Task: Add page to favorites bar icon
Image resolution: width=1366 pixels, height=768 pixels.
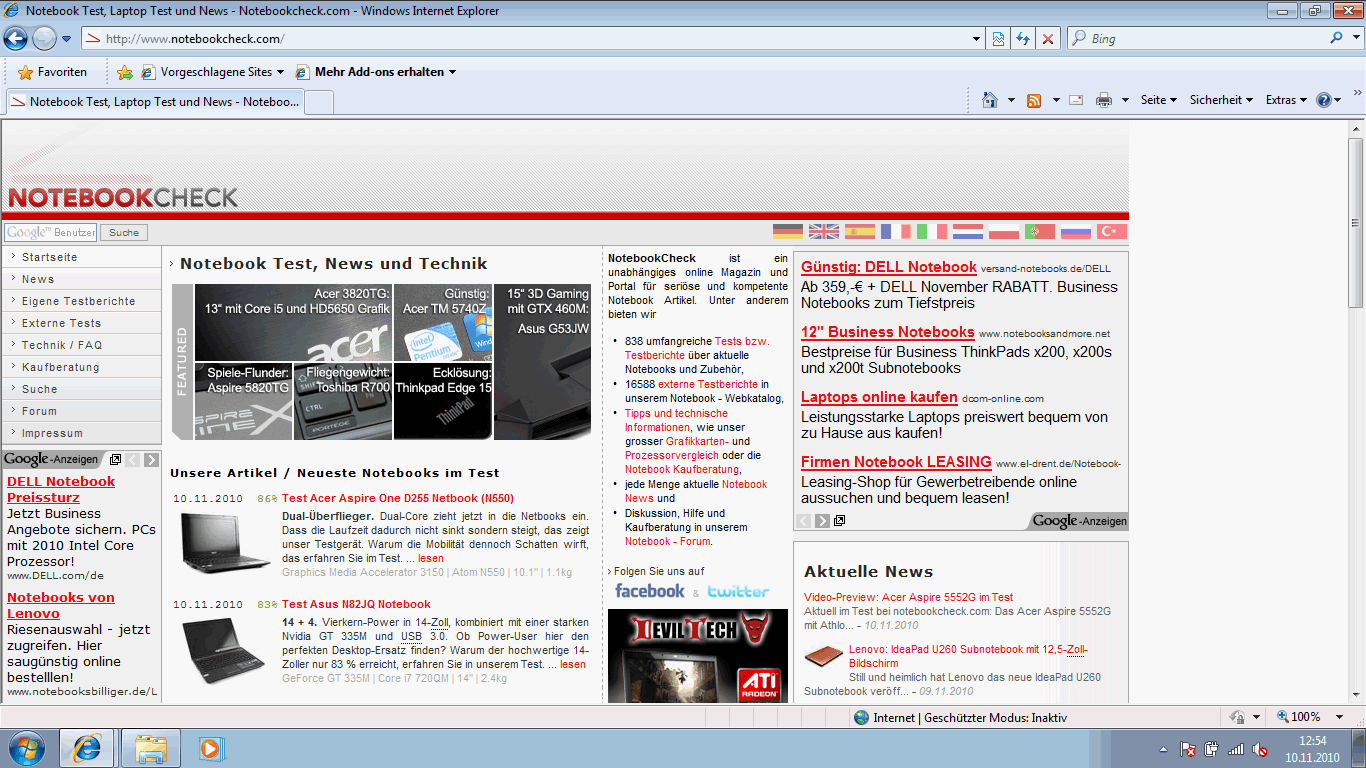Action: pyautogui.click(x=125, y=72)
